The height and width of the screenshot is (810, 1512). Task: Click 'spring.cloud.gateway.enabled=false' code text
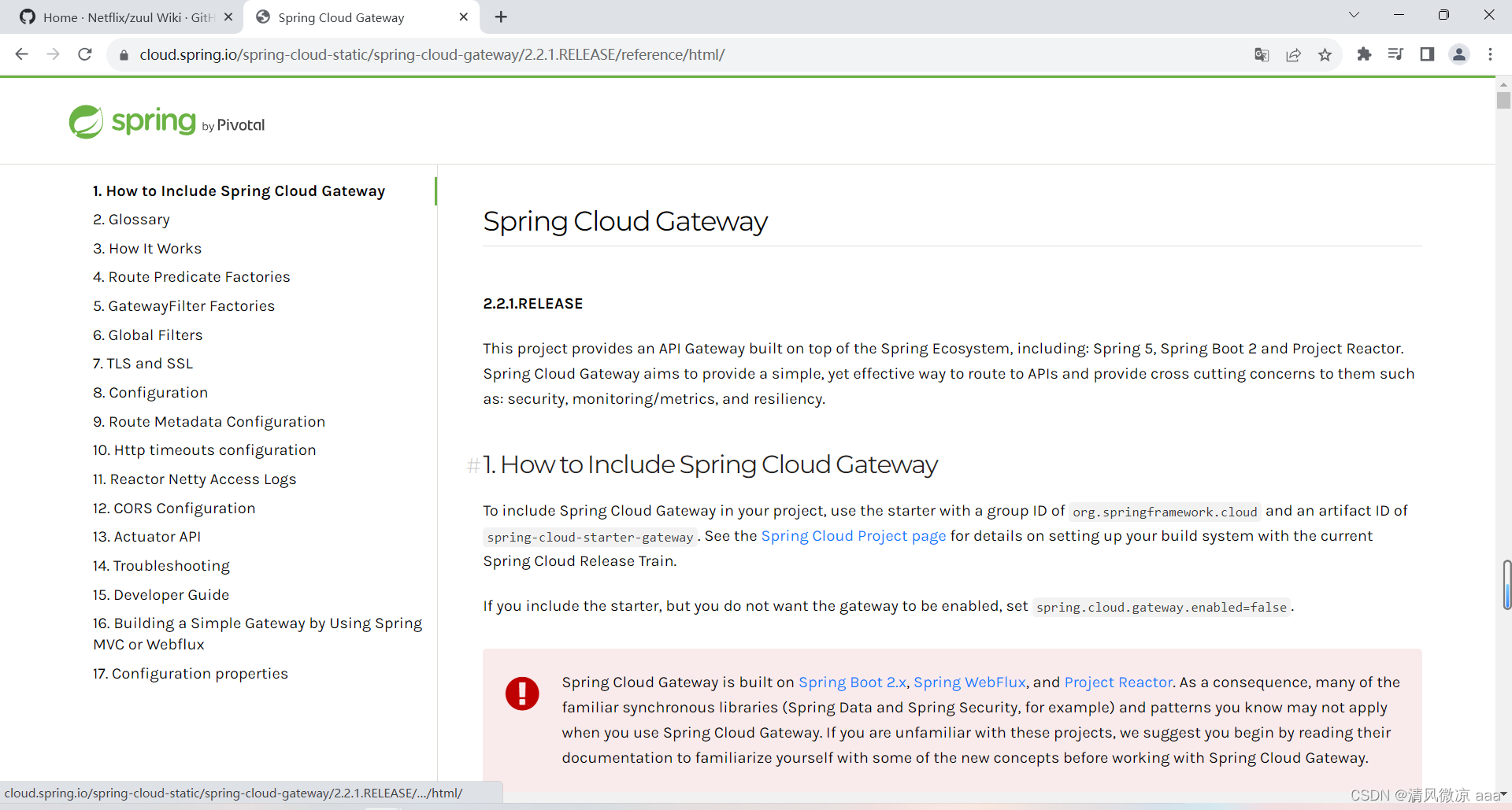1162,607
